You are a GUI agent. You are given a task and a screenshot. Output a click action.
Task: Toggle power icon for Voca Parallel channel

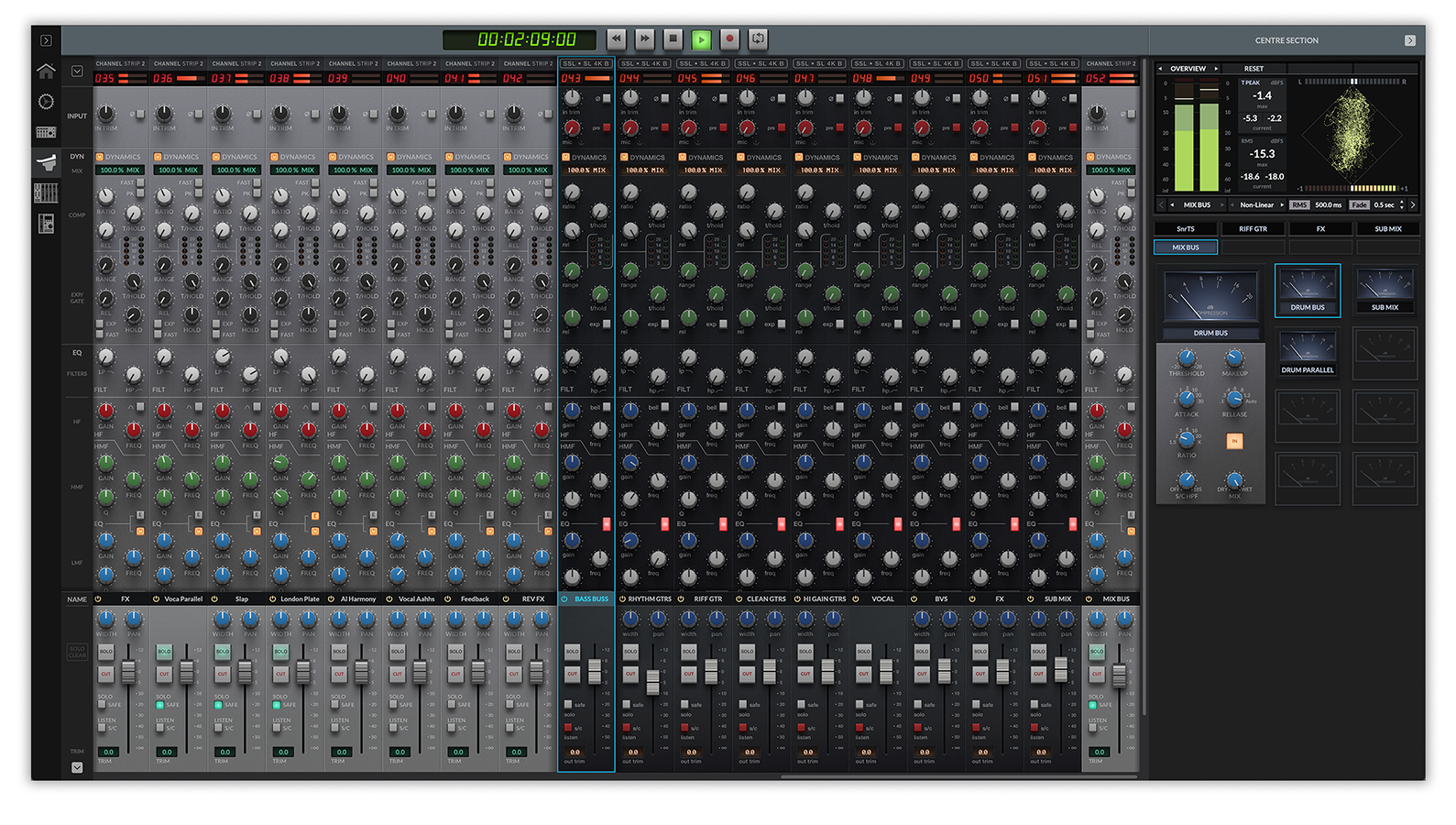point(157,599)
